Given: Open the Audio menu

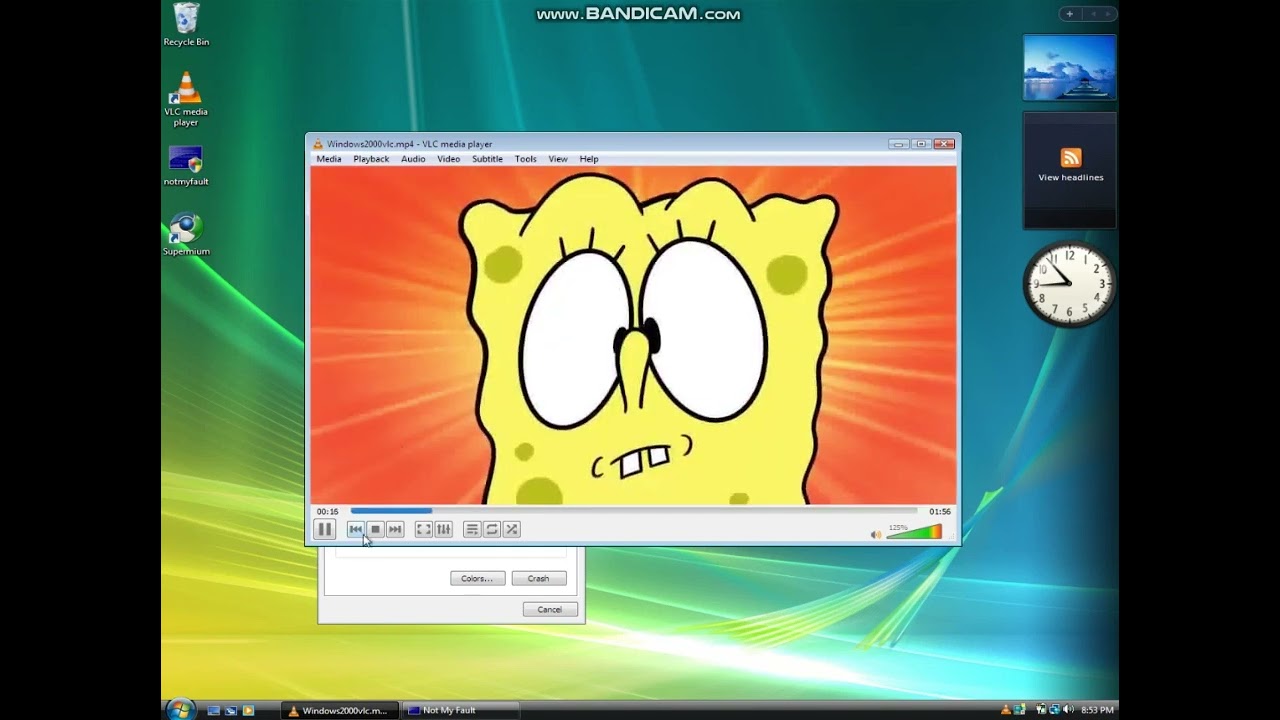Looking at the screenshot, I should [x=413, y=159].
